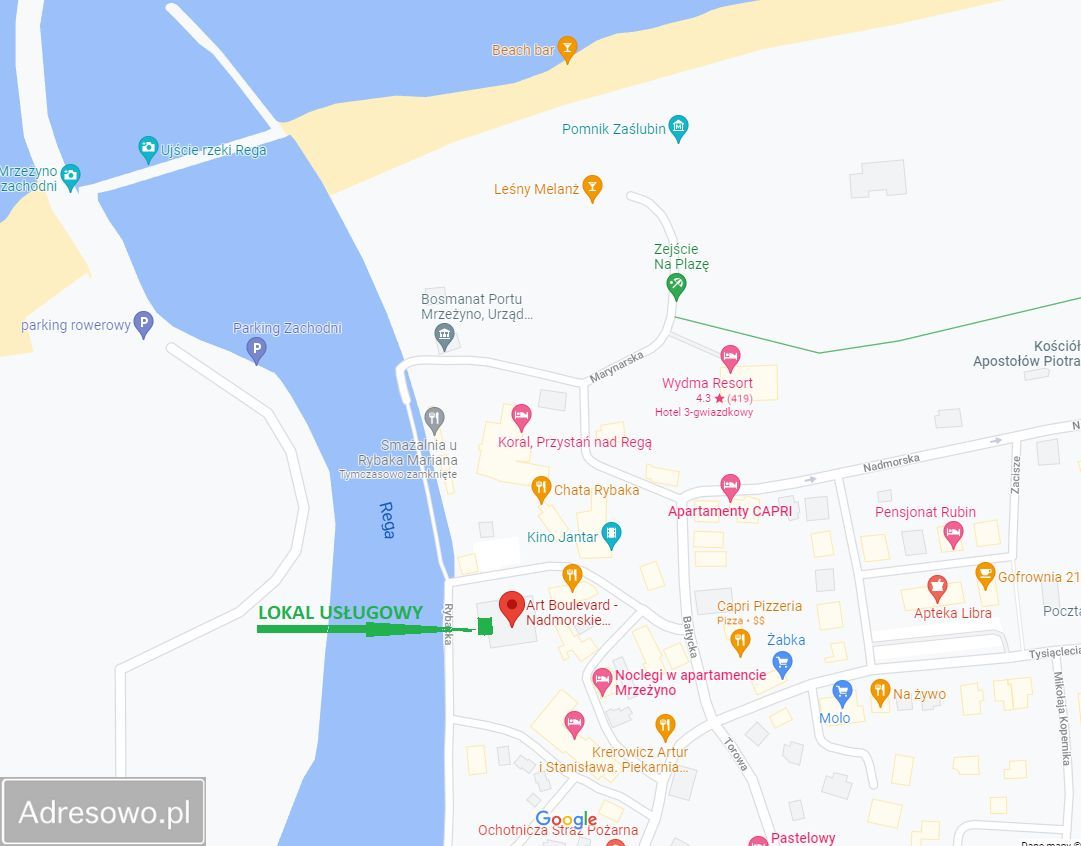Click the Google logo on the map
The width and height of the screenshot is (1081, 846).
pyautogui.click(x=566, y=820)
